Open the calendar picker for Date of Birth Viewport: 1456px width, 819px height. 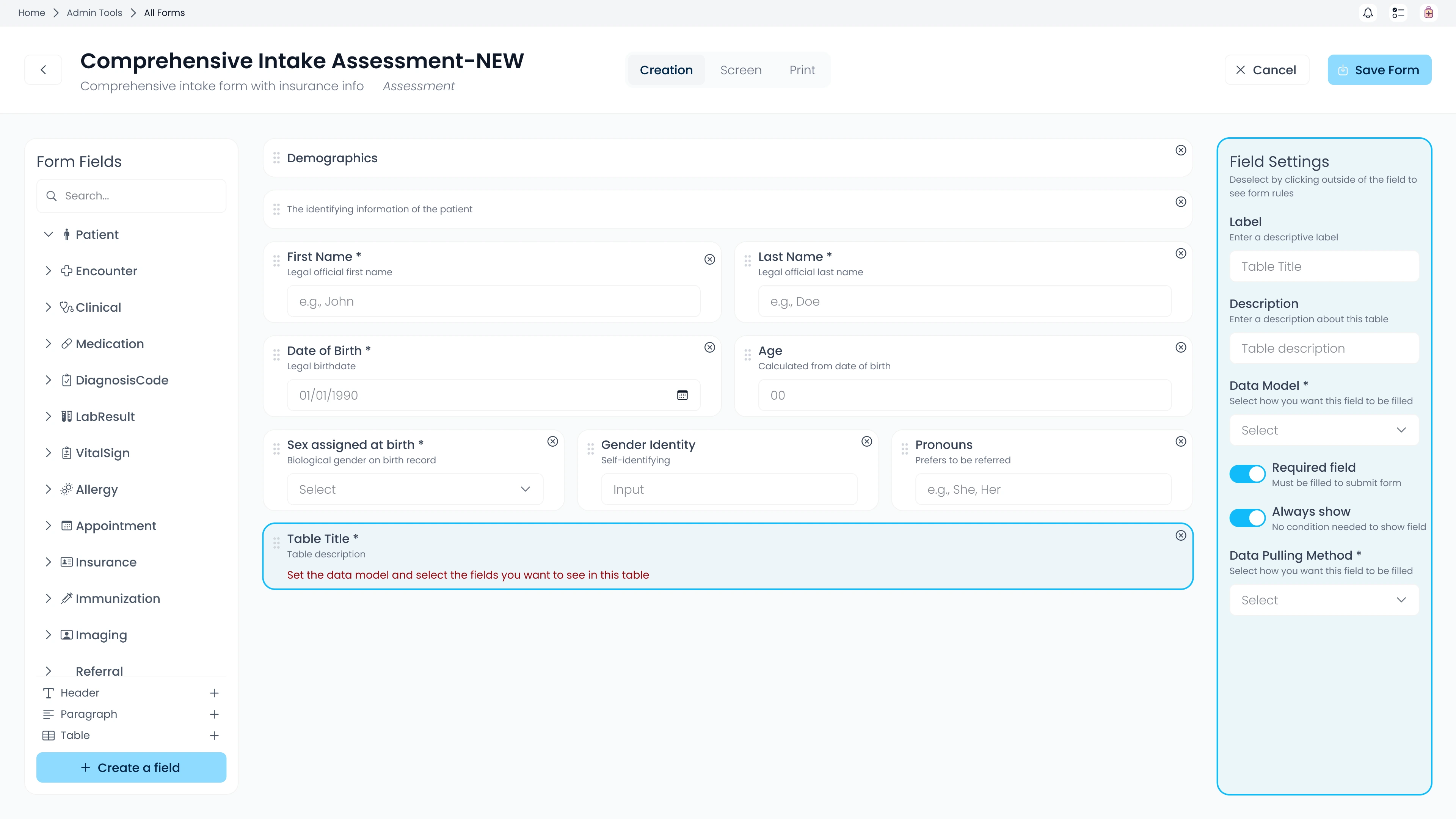[682, 395]
